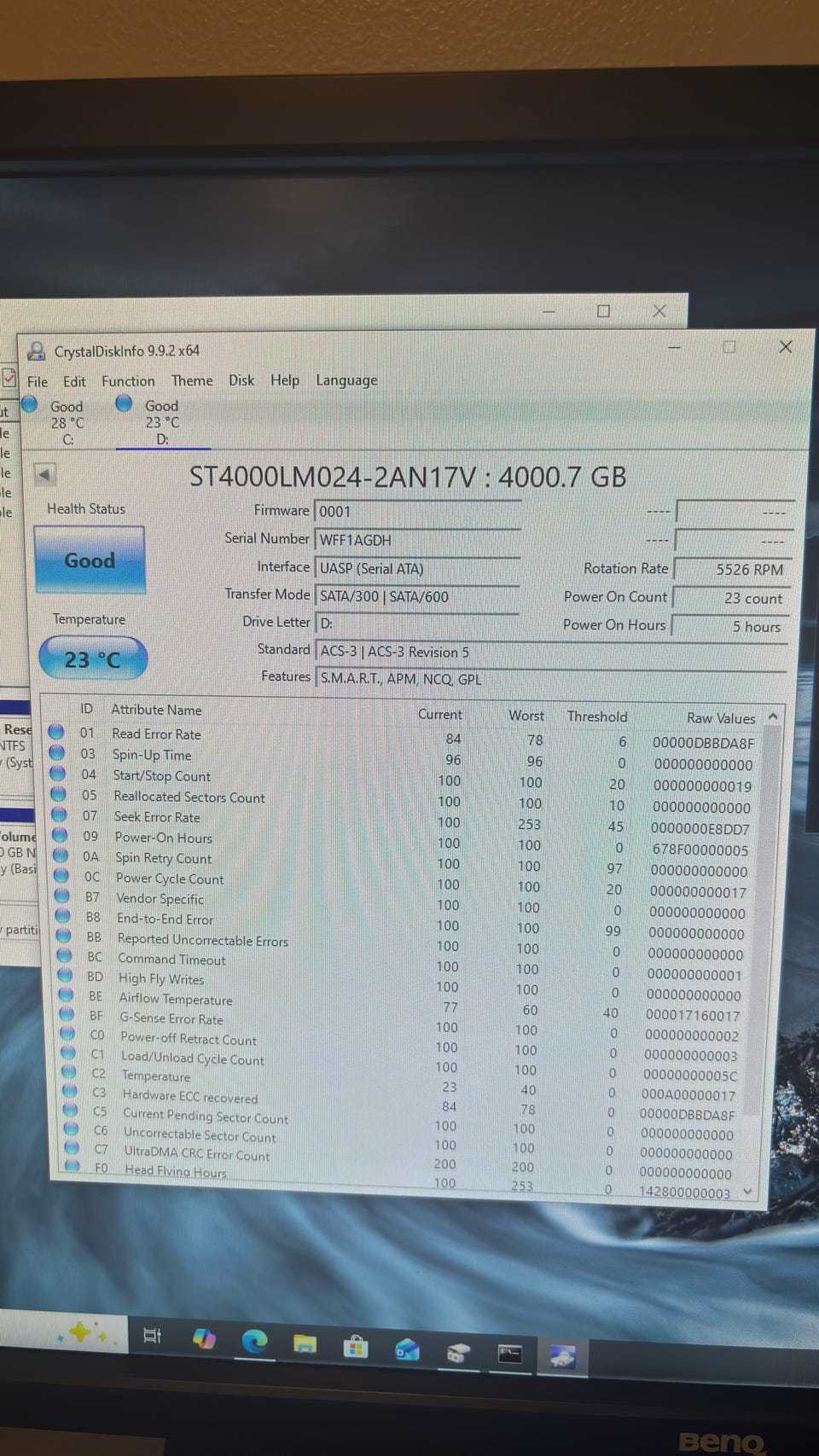The height and width of the screenshot is (1456, 819).
Task: Select the High Fly Writes attribute name
Action: click(x=161, y=979)
